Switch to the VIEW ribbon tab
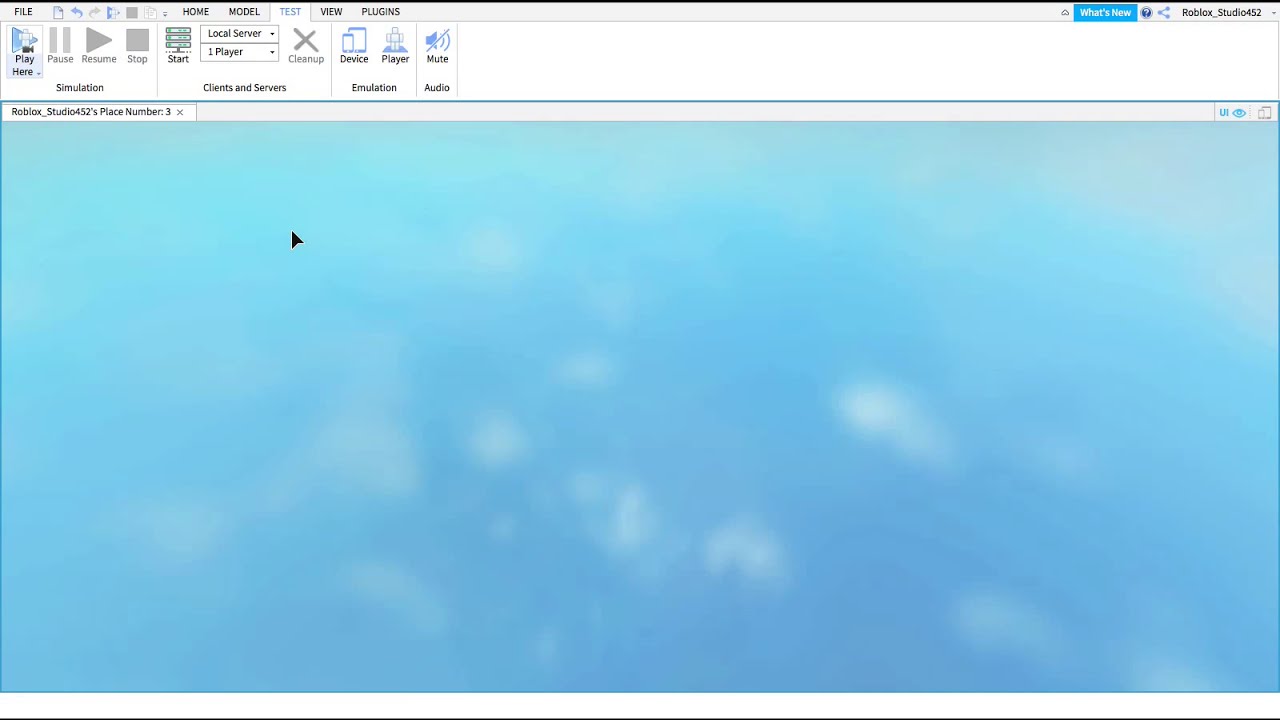Image resolution: width=1280 pixels, height=720 pixels. point(331,12)
